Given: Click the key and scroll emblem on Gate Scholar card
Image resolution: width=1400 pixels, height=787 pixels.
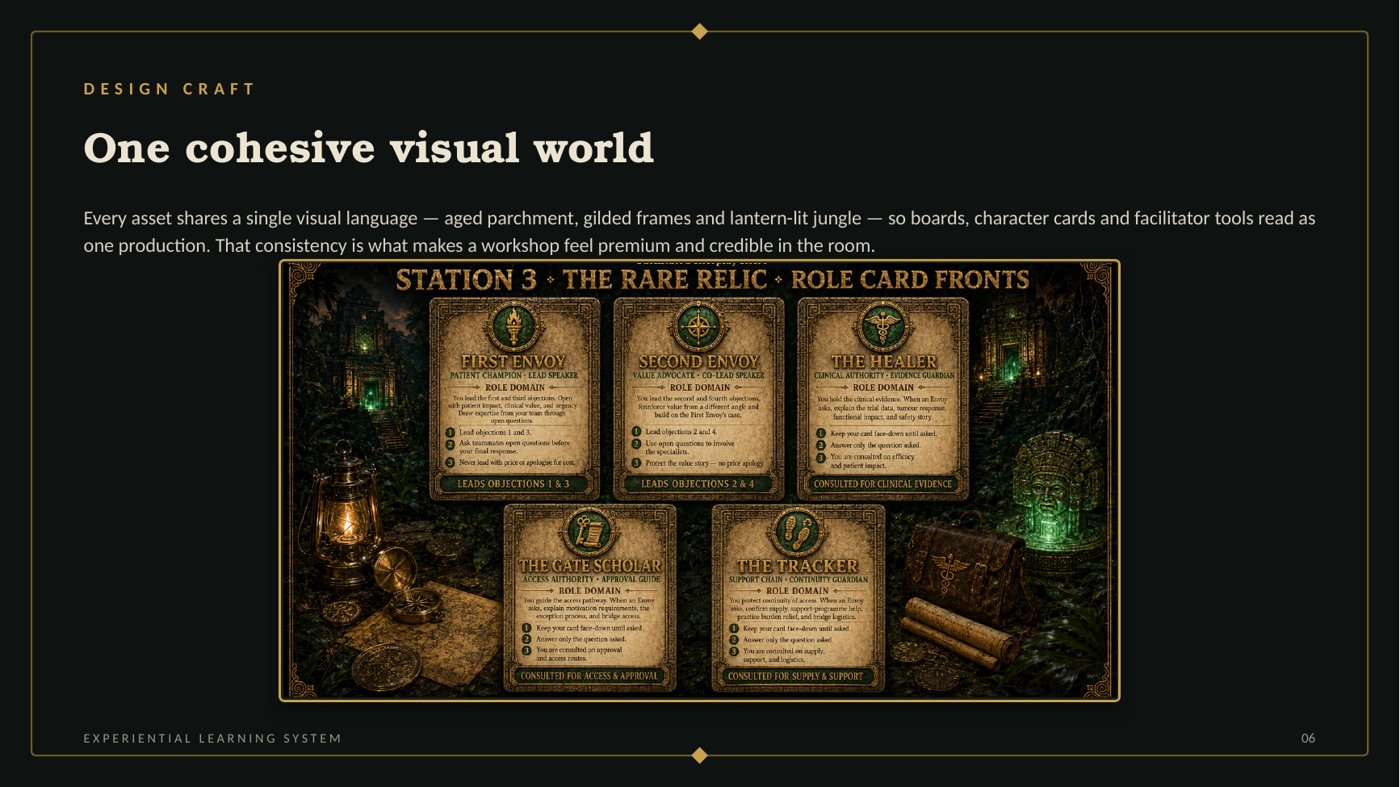Looking at the screenshot, I should click(x=590, y=532).
